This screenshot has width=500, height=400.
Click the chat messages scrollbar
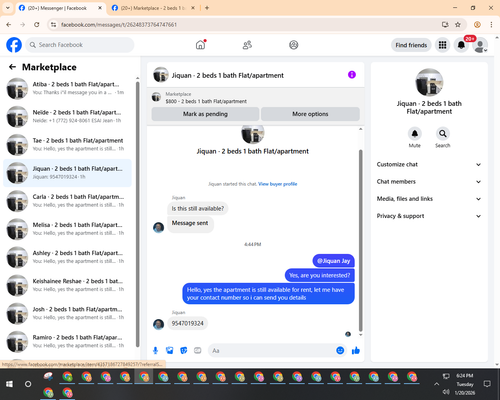coord(360,240)
